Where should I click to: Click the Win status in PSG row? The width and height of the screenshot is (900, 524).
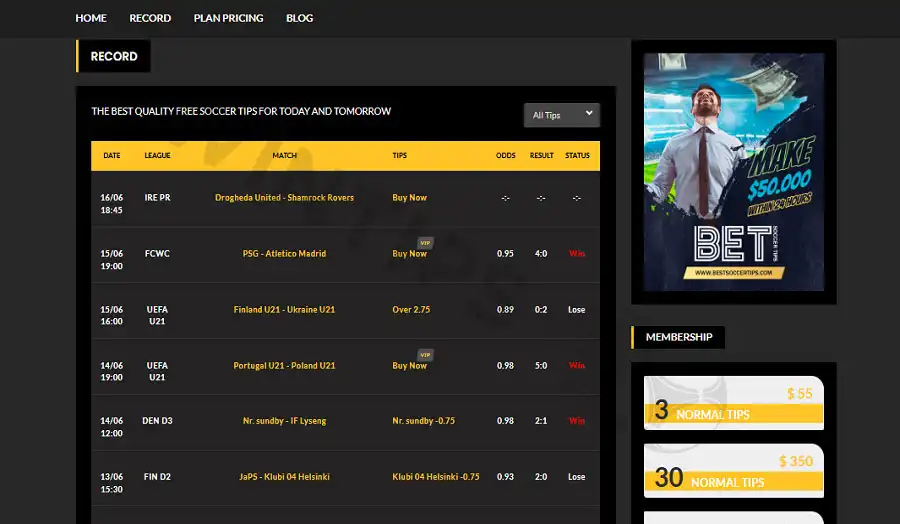(577, 253)
